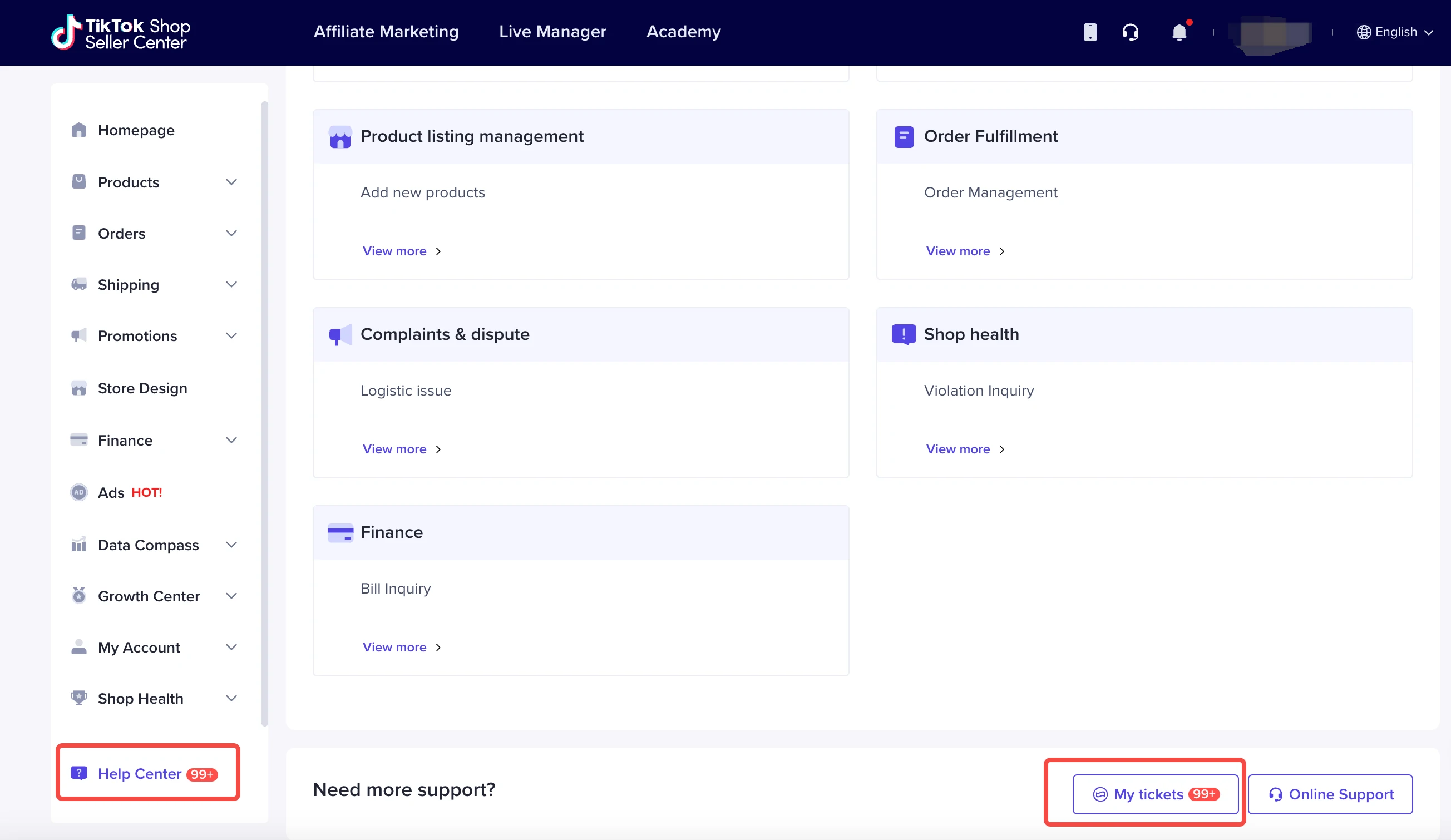The width and height of the screenshot is (1451, 840).
Task: Click the sidebar vertical scrollbar
Action: pos(264,413)
